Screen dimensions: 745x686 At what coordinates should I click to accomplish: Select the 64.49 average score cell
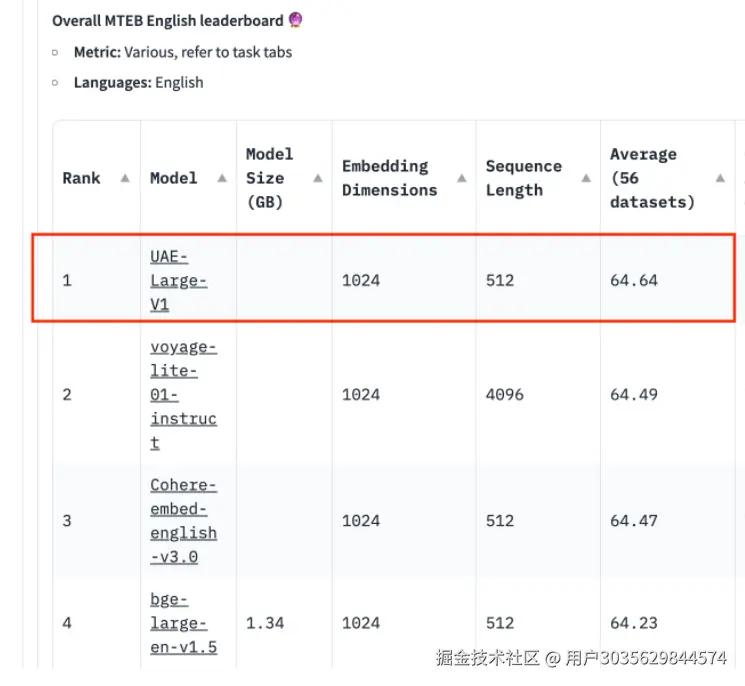(x=634, y=394)
